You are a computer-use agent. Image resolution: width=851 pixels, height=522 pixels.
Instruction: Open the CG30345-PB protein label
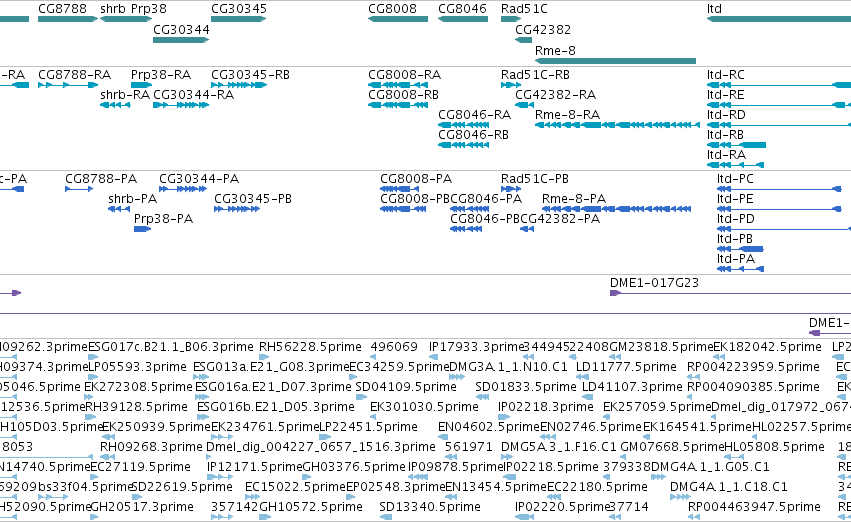pyautogui.click(x=253, y=199)
